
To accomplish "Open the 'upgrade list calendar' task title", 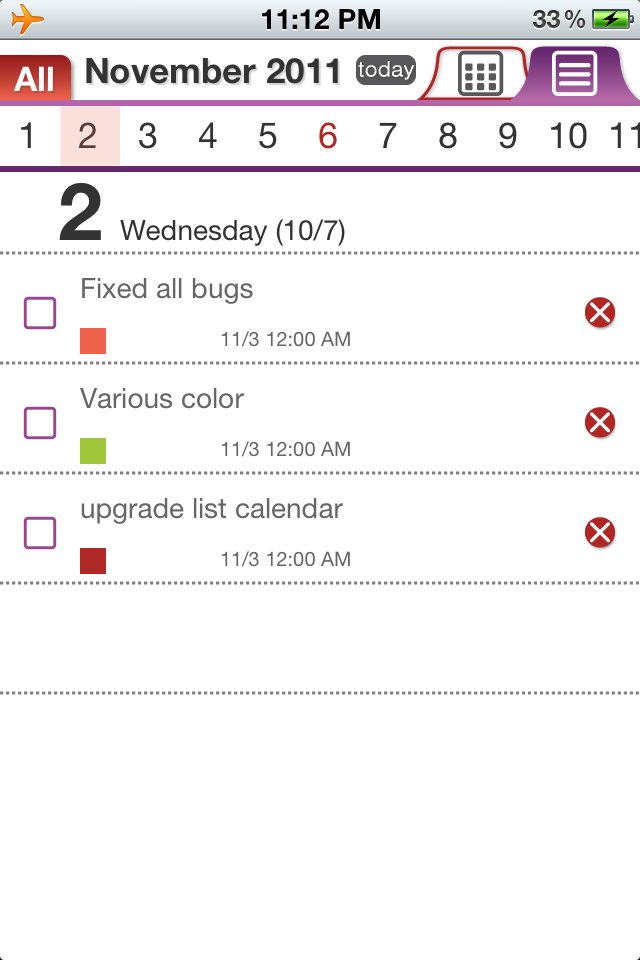I will pos(211,509).
